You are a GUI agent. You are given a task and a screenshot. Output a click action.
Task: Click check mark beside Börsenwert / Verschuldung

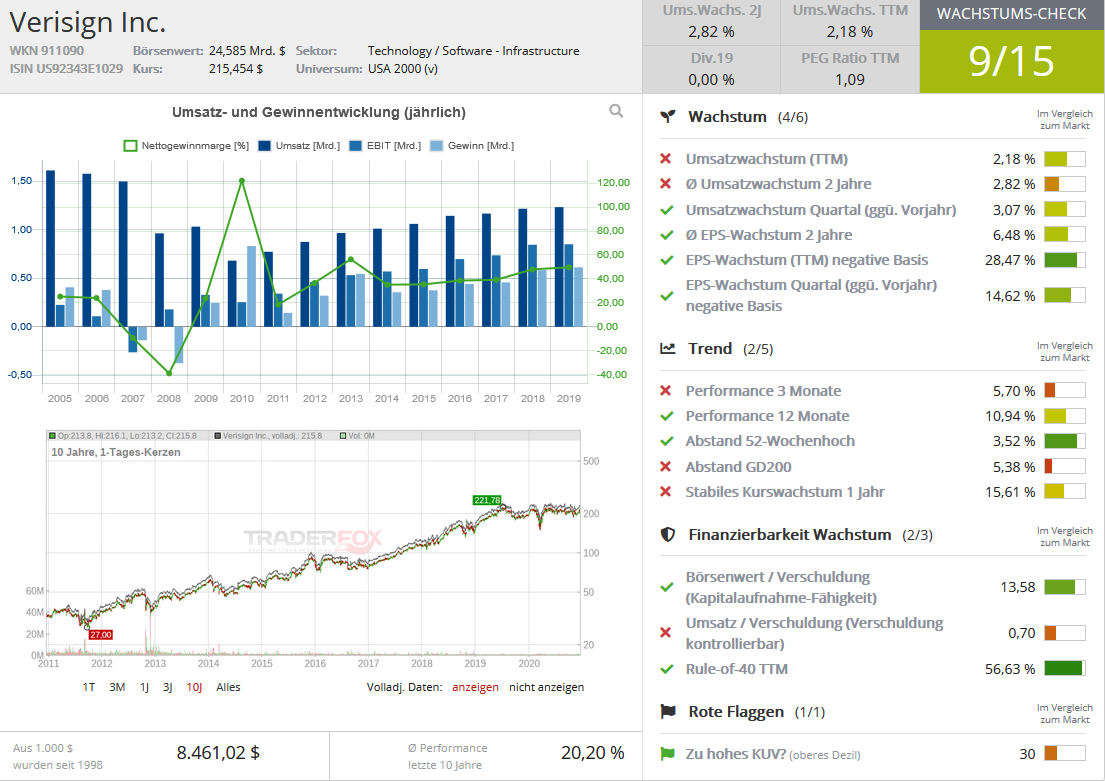(x=666, y=587)
